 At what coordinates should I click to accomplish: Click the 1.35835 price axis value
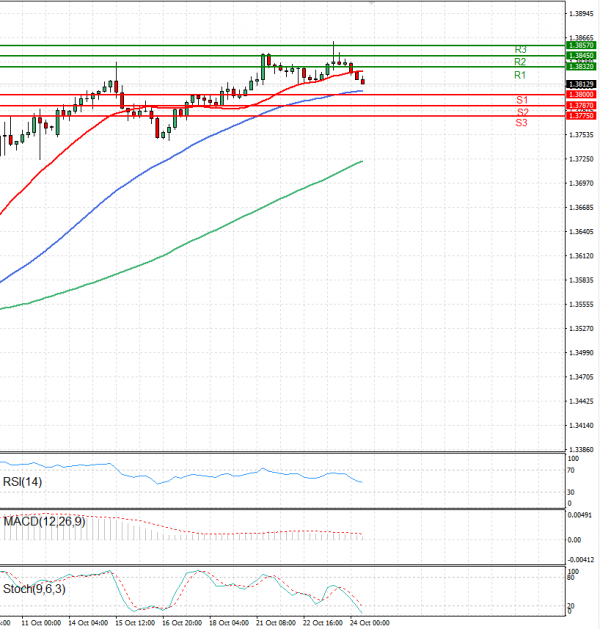coord(581,280)
